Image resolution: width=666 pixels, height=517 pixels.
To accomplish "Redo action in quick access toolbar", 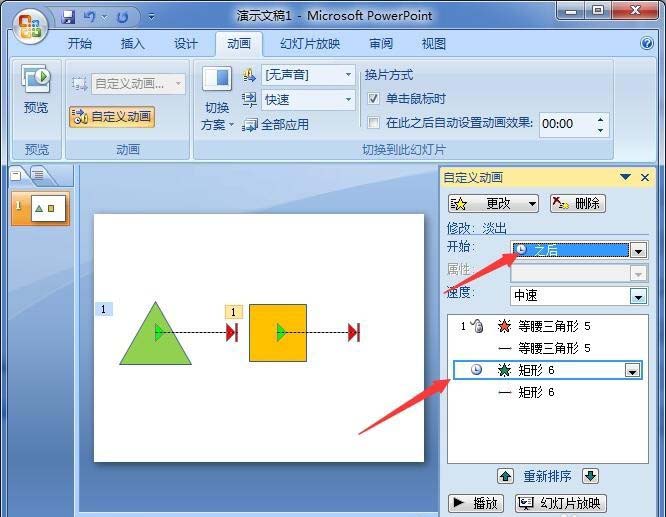I will 122,17.
